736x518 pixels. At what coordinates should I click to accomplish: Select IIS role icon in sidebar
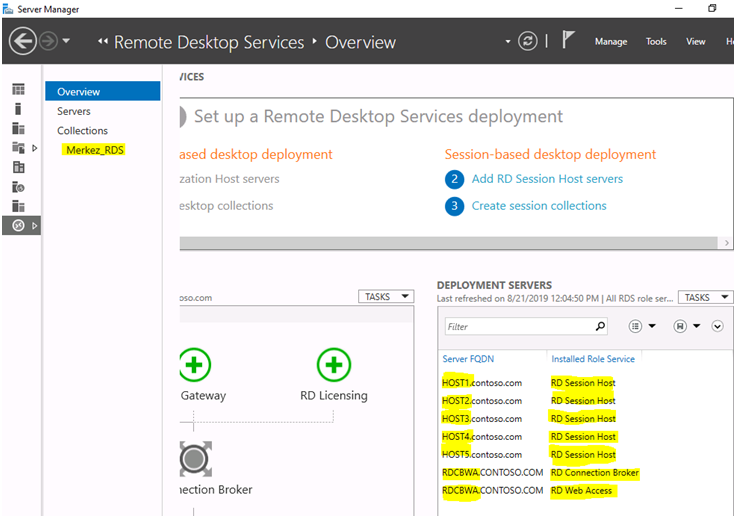[x=18, y=187]
